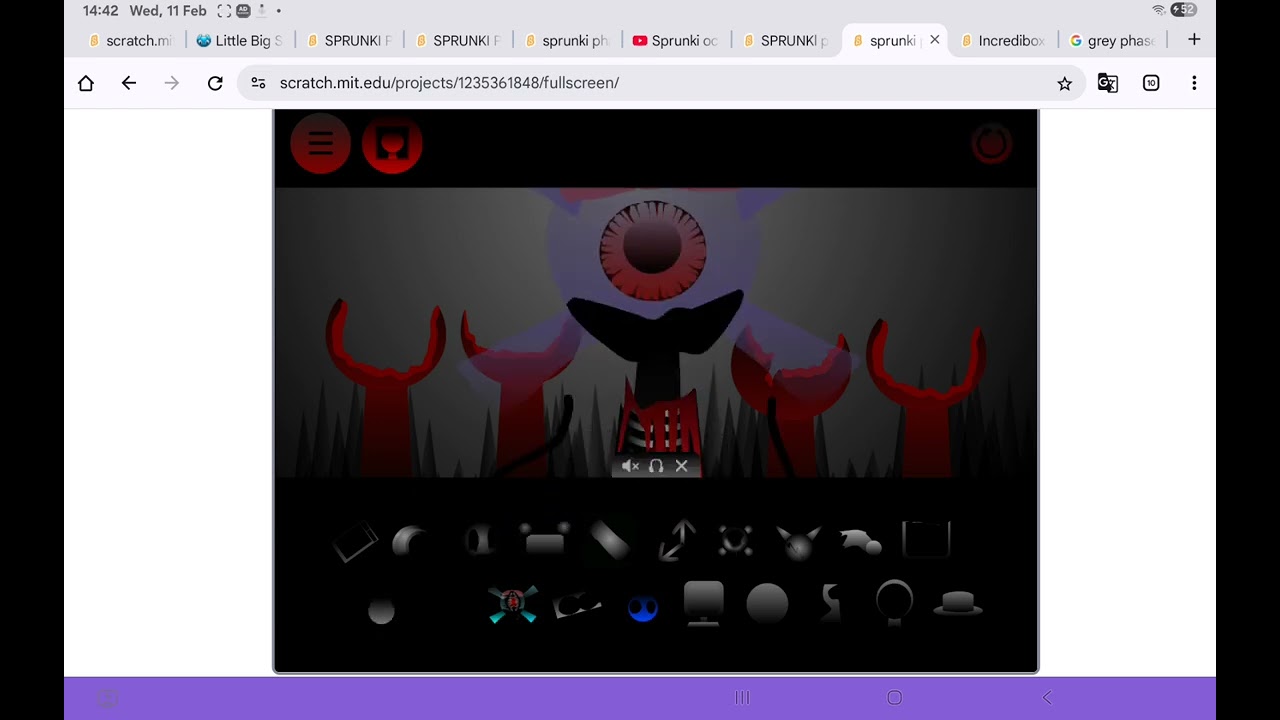Switch to the Little Big S tab
This screenshot has width=1280, height=720.
click(240, 40)
